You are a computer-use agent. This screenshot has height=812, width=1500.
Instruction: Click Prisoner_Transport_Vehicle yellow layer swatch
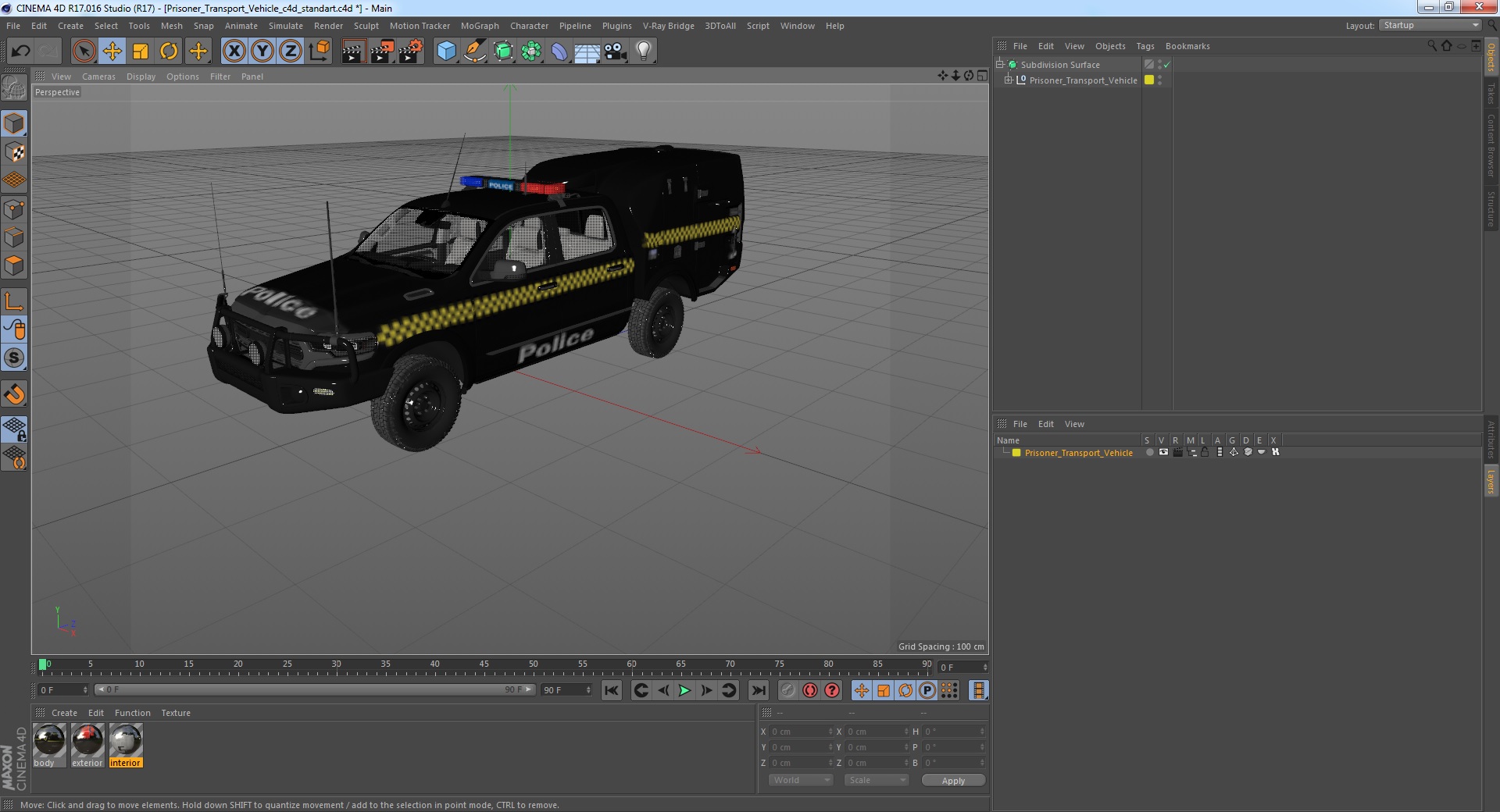(x=1149, y=80)
